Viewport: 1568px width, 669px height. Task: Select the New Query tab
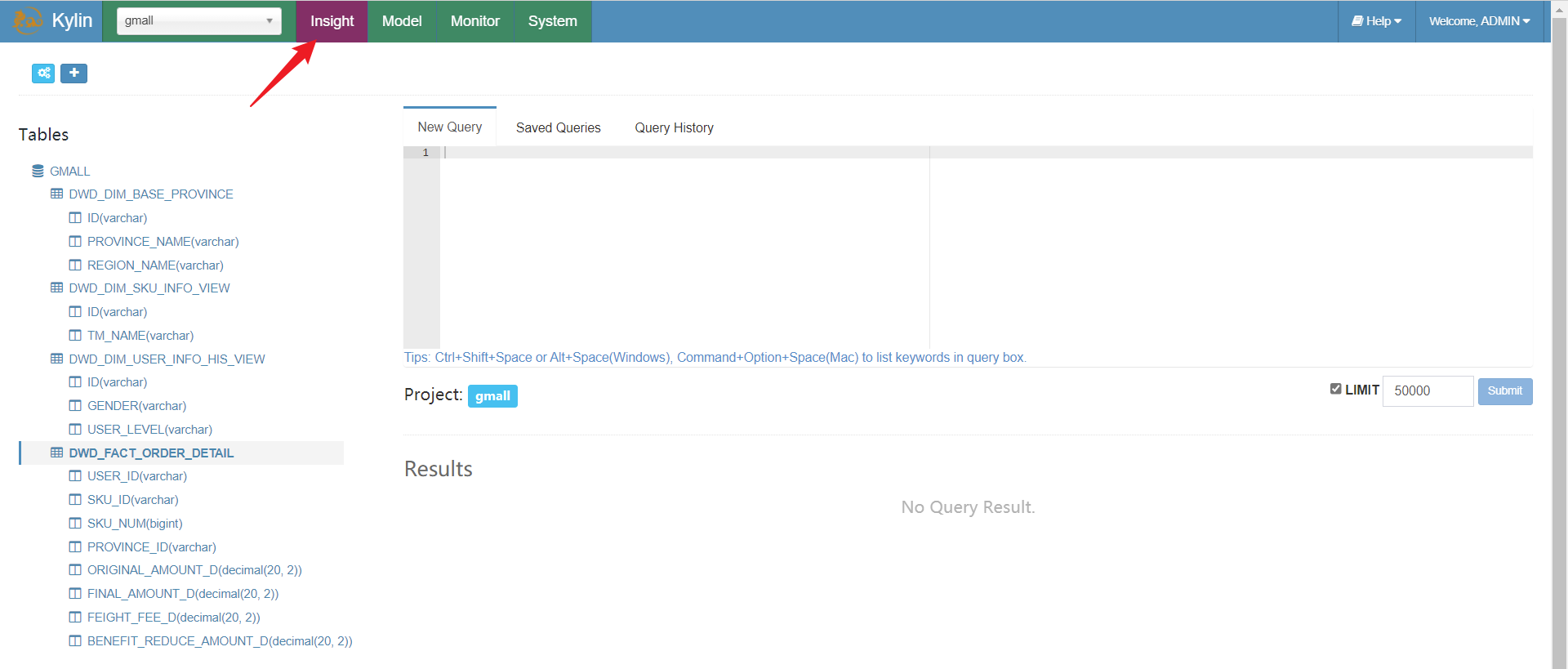click(450, 127)
